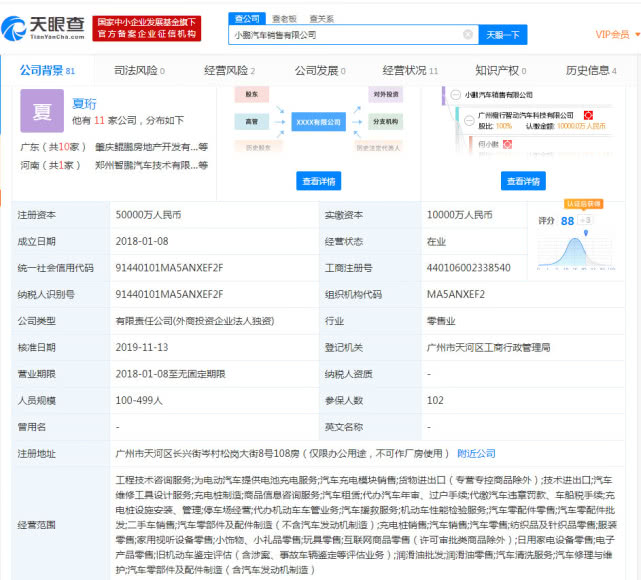This screenshot has width=641, height=580.
Task: Clear the search box with the X icon
Action: pyautogui.click(x=468, y=35)
